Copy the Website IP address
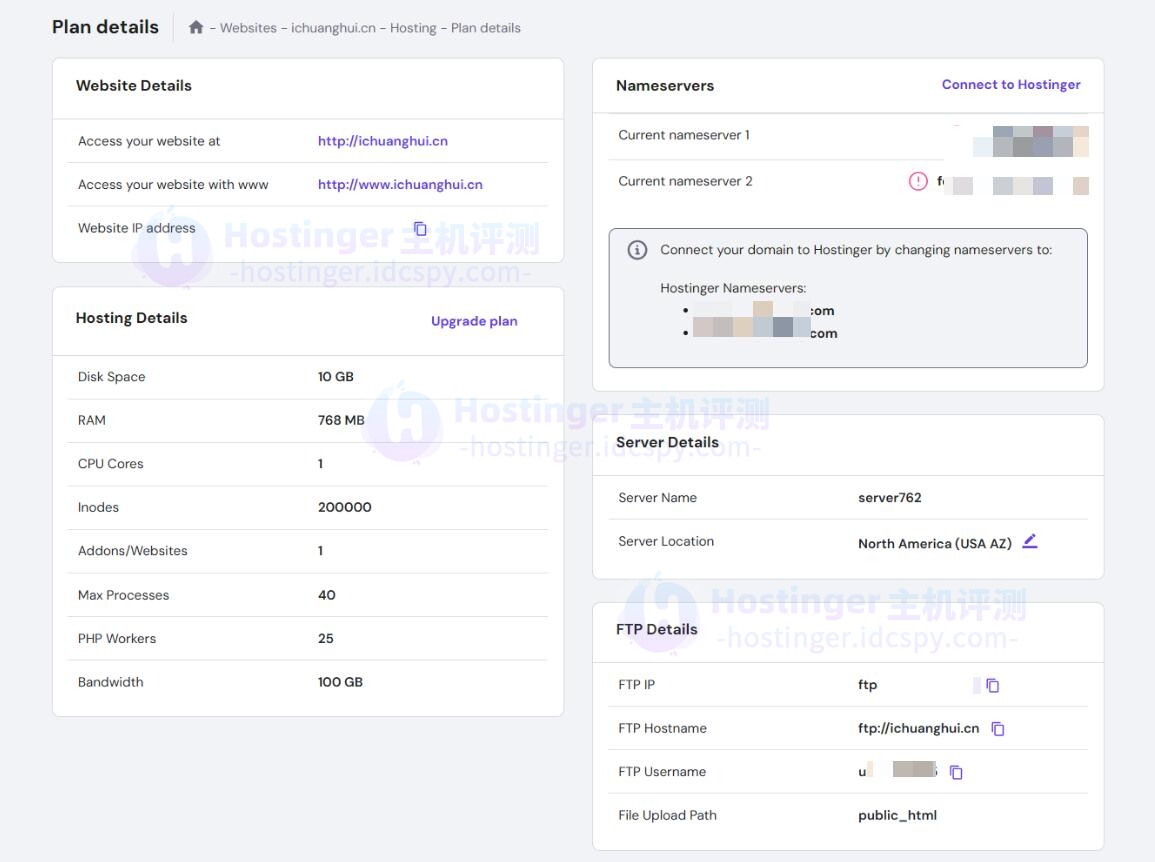Image resolution: width=1155 pixels, height=862 pixels. [x=420, y=229]
